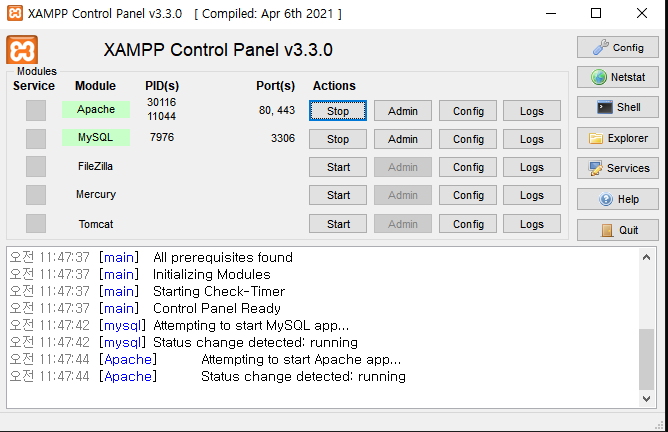Click the window resize grip in corner
This screenshot has height=432, width=668.
coord(660,425)
